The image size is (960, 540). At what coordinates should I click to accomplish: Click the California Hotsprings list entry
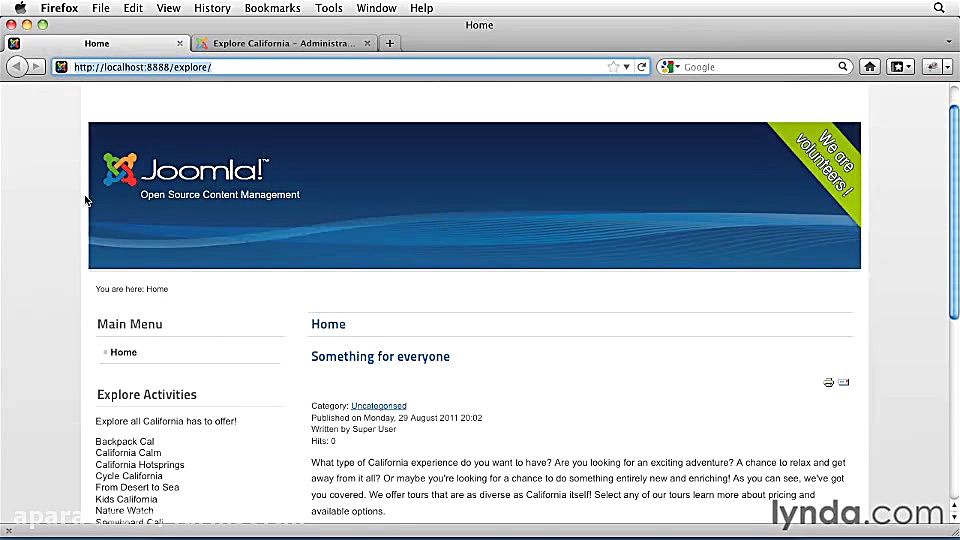140,465
